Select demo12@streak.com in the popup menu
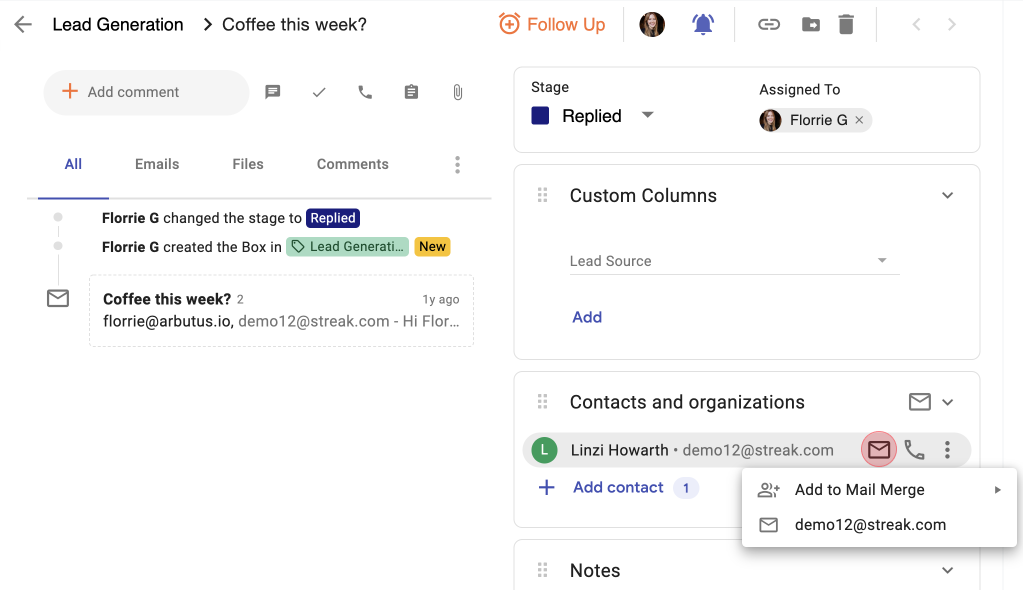The width and height of the screenshot is (1023, 590). 879,525
